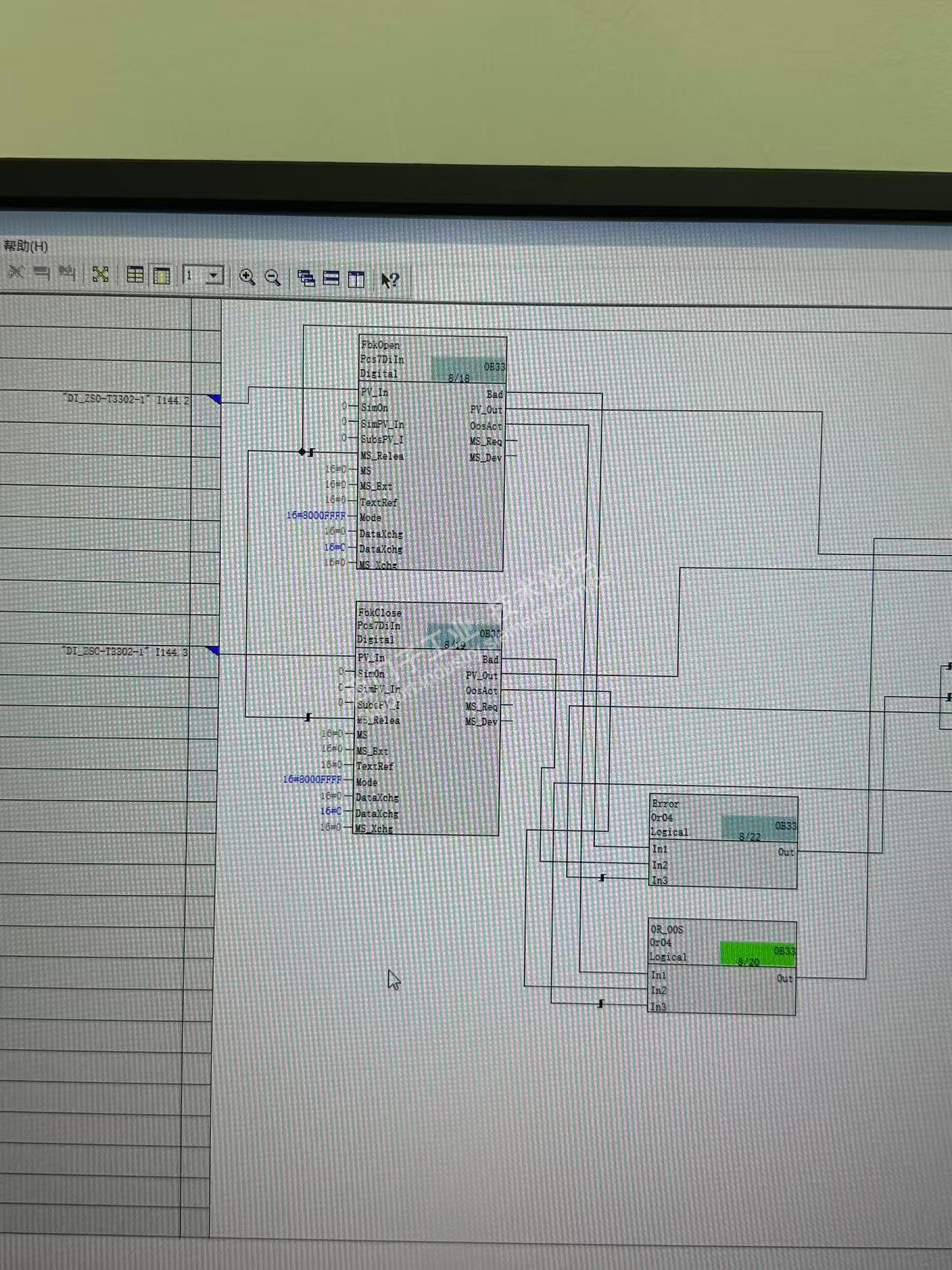
Task: Click the second greyed-out toolbar icon
Action: [42, 273]
